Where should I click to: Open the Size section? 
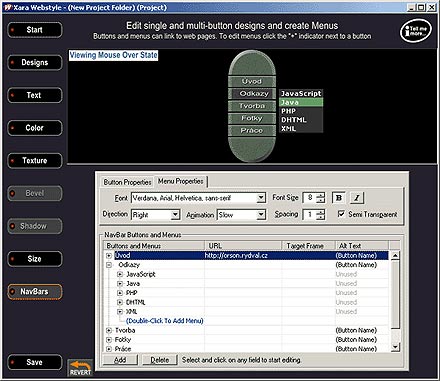(x=35, y=259)
